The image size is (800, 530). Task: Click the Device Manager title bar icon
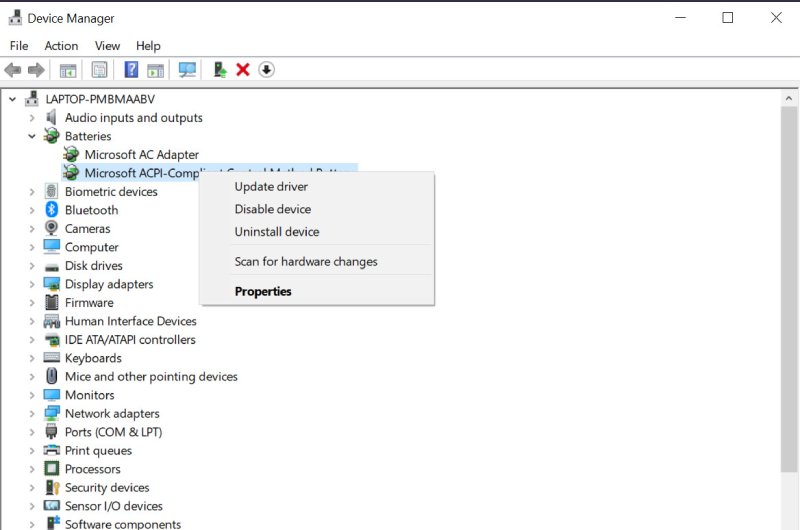pos(15,18)
